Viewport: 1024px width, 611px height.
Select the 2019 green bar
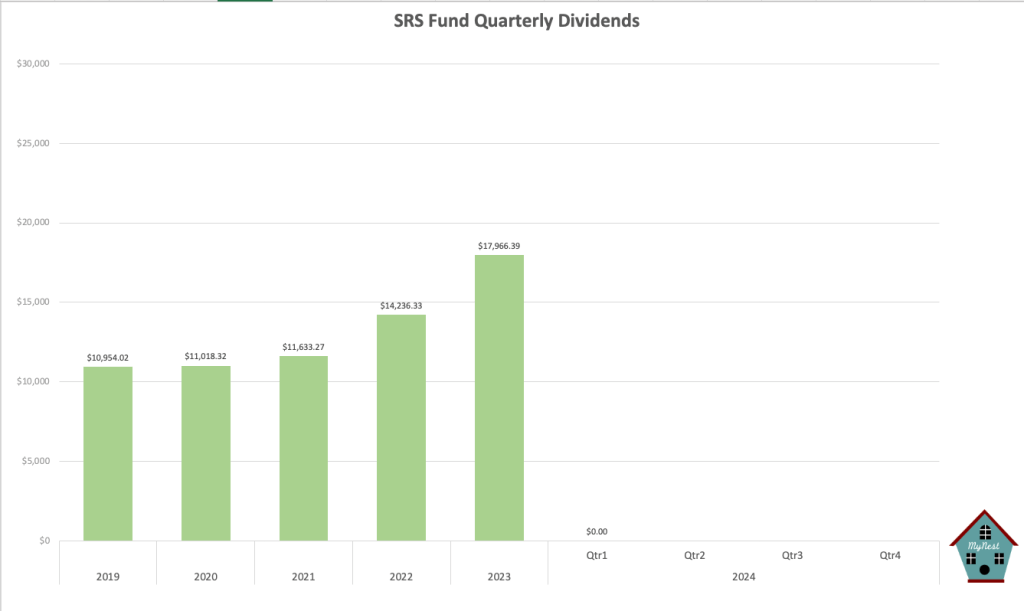pos(108,453)
